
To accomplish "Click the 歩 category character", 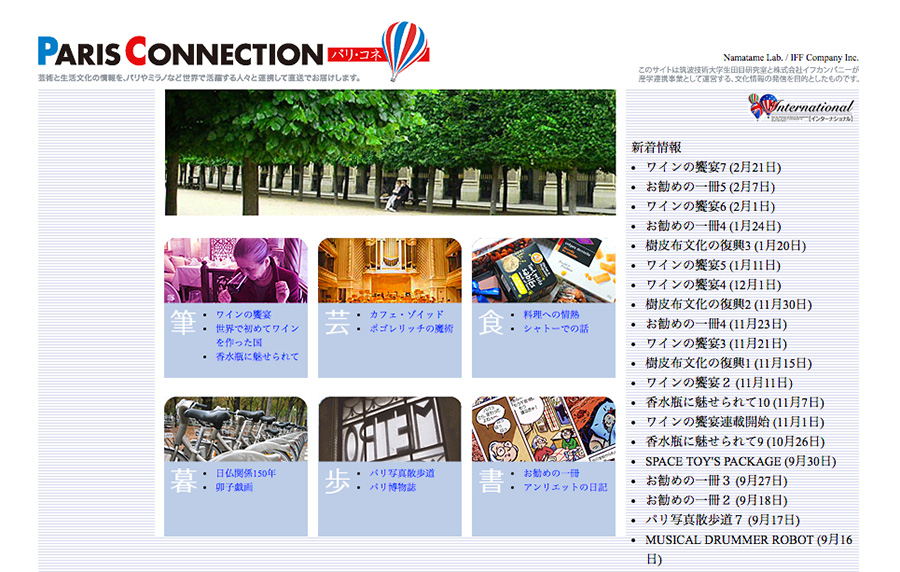I will 337,481.
